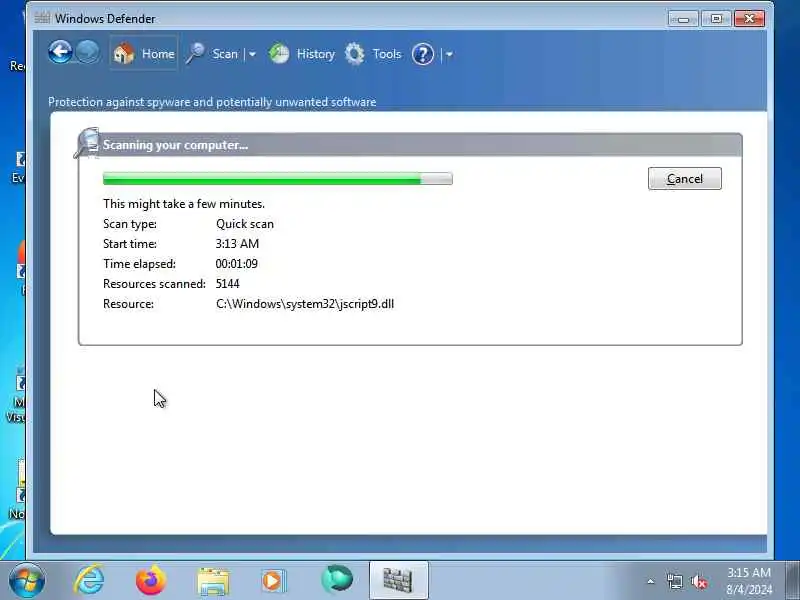Maximize the Windows Defender window
This screenshot has height=600, width=800.
pyautogui.click(x=716, y=19)
